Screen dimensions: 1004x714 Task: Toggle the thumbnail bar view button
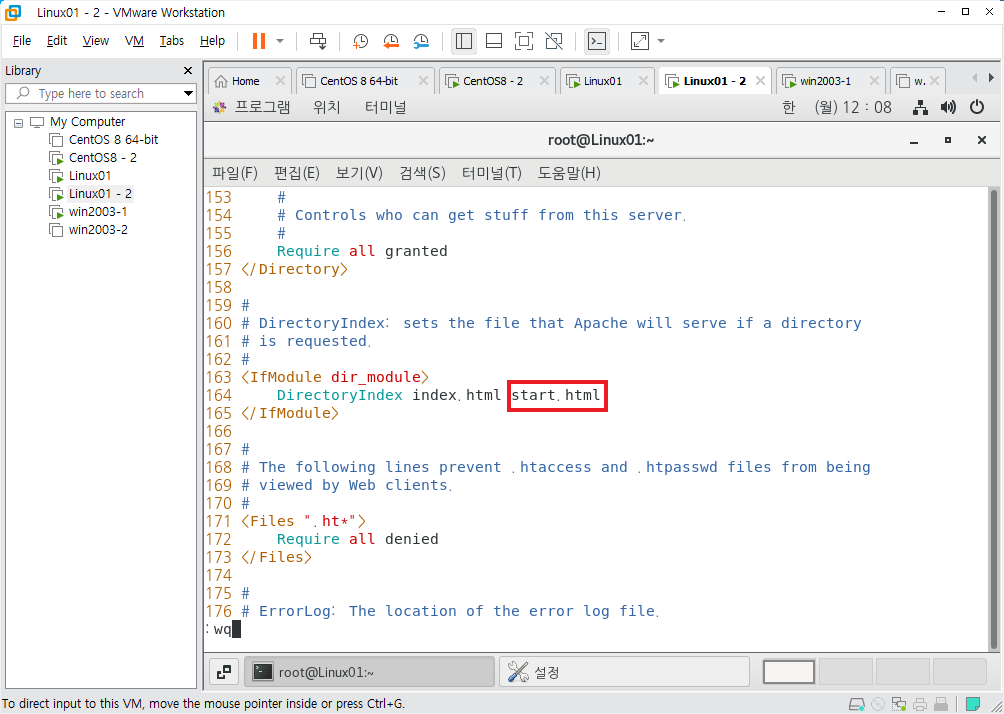(x=494, y=41)
